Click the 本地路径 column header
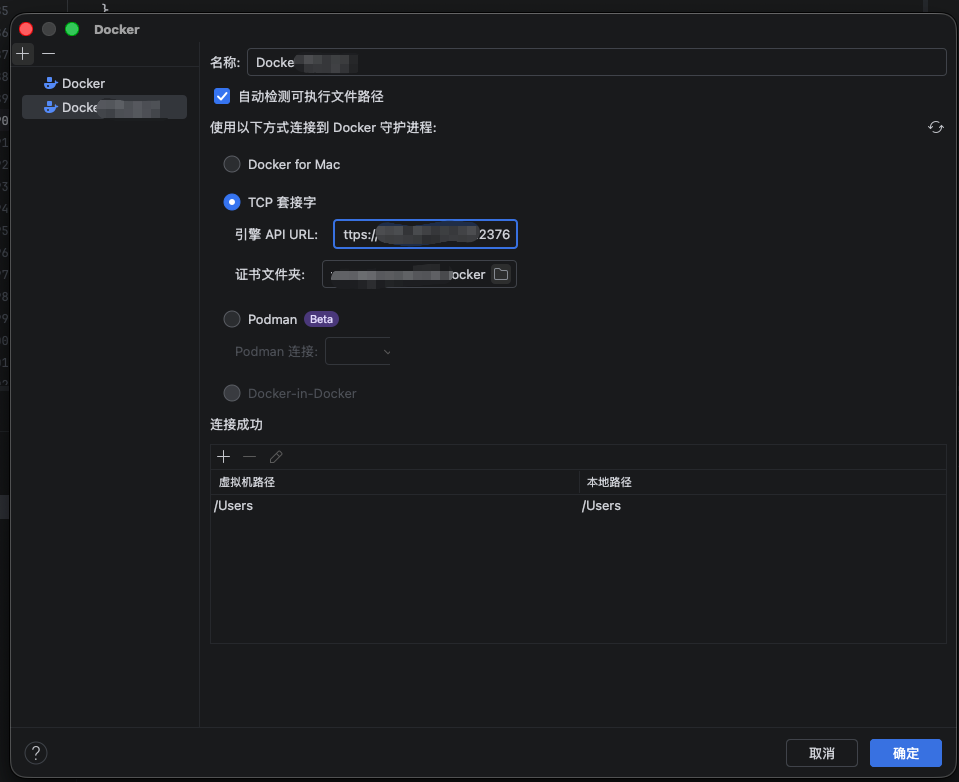The height and width of the screenshot is (782, 959). click(763, 482)
